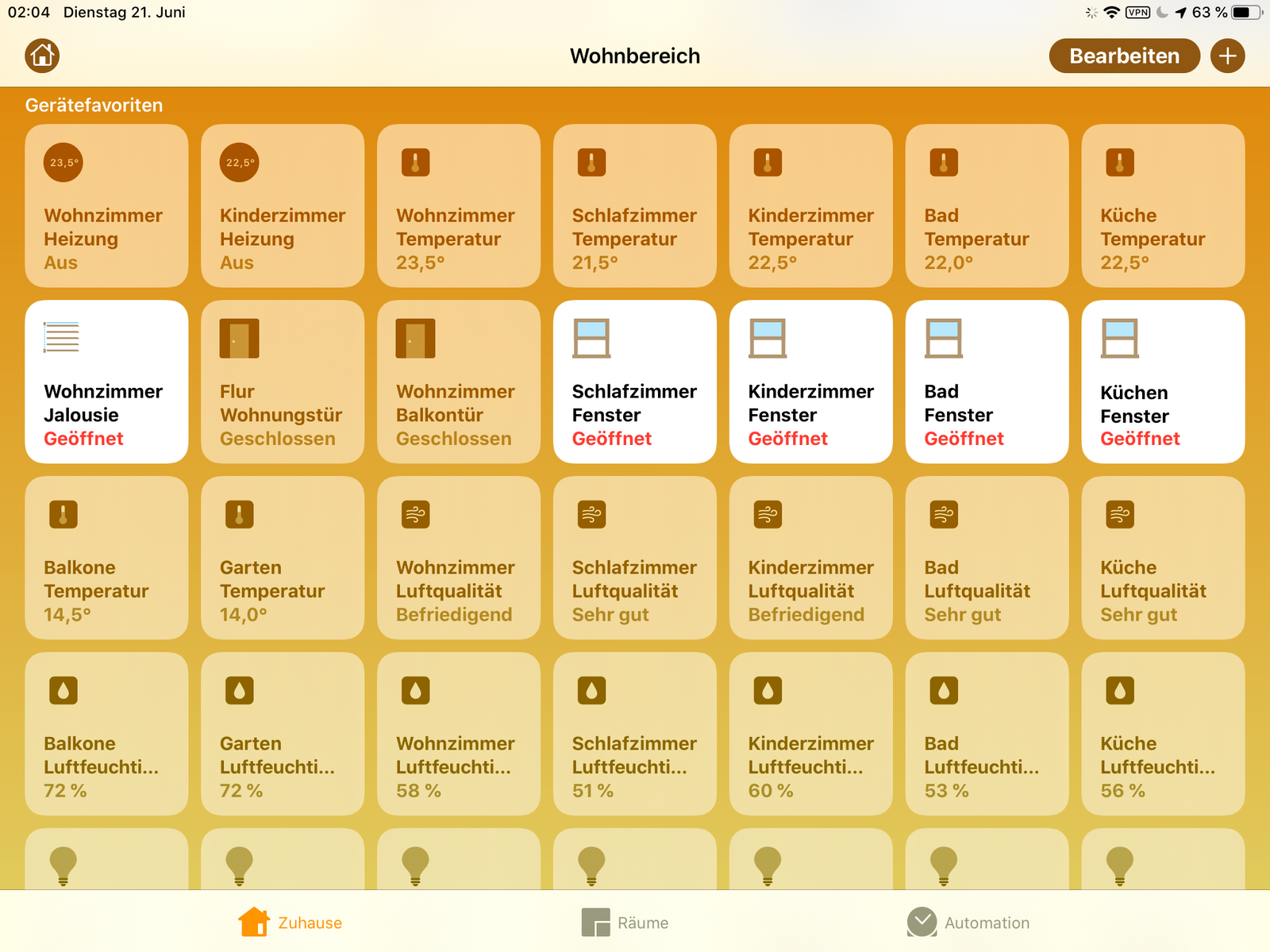Open the Kinderzimmer Luftqualität tile
Viewport: 1270px width, 952px height.
pos(810,558)
